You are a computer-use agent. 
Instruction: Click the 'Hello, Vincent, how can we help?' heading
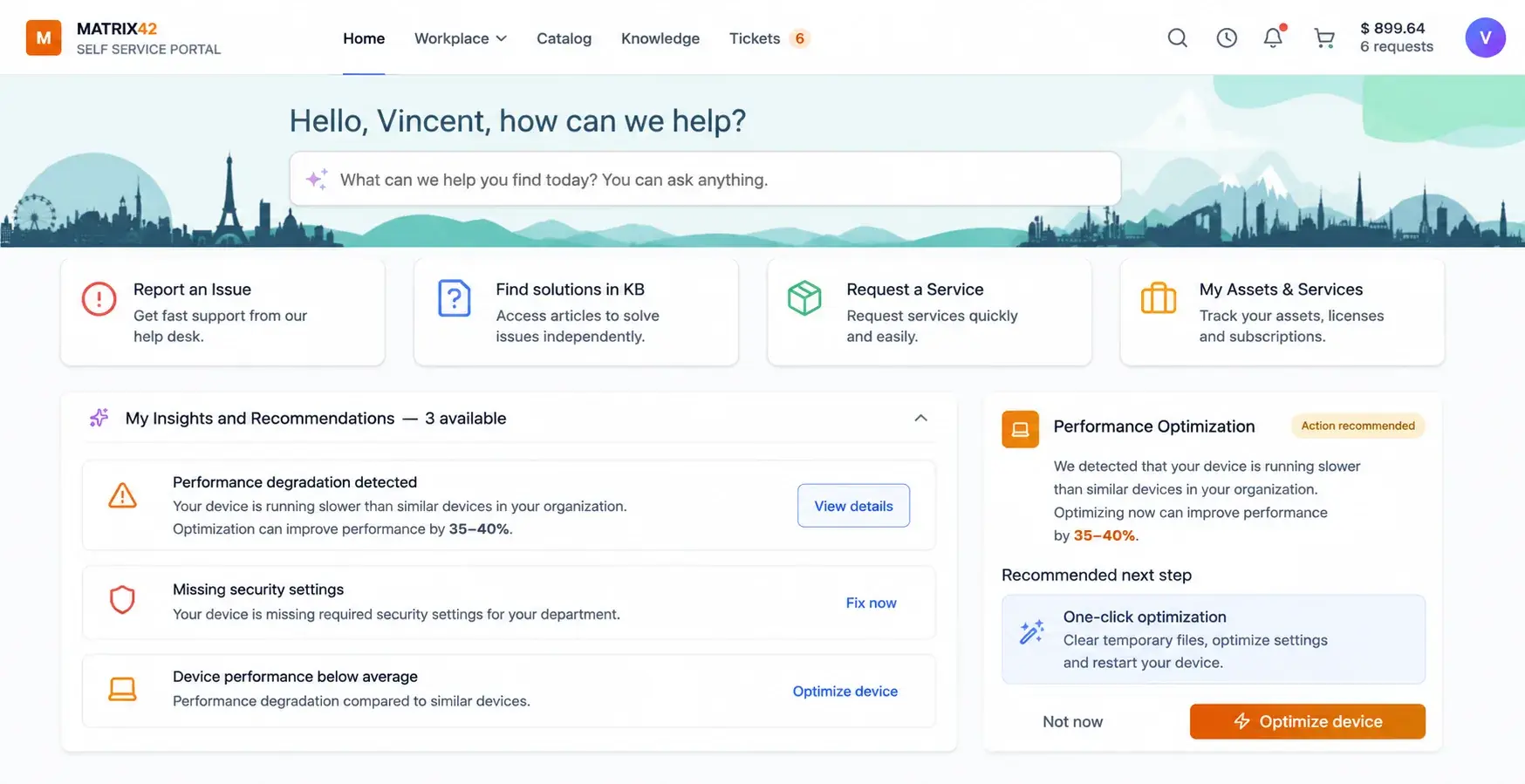coord(517,120)
